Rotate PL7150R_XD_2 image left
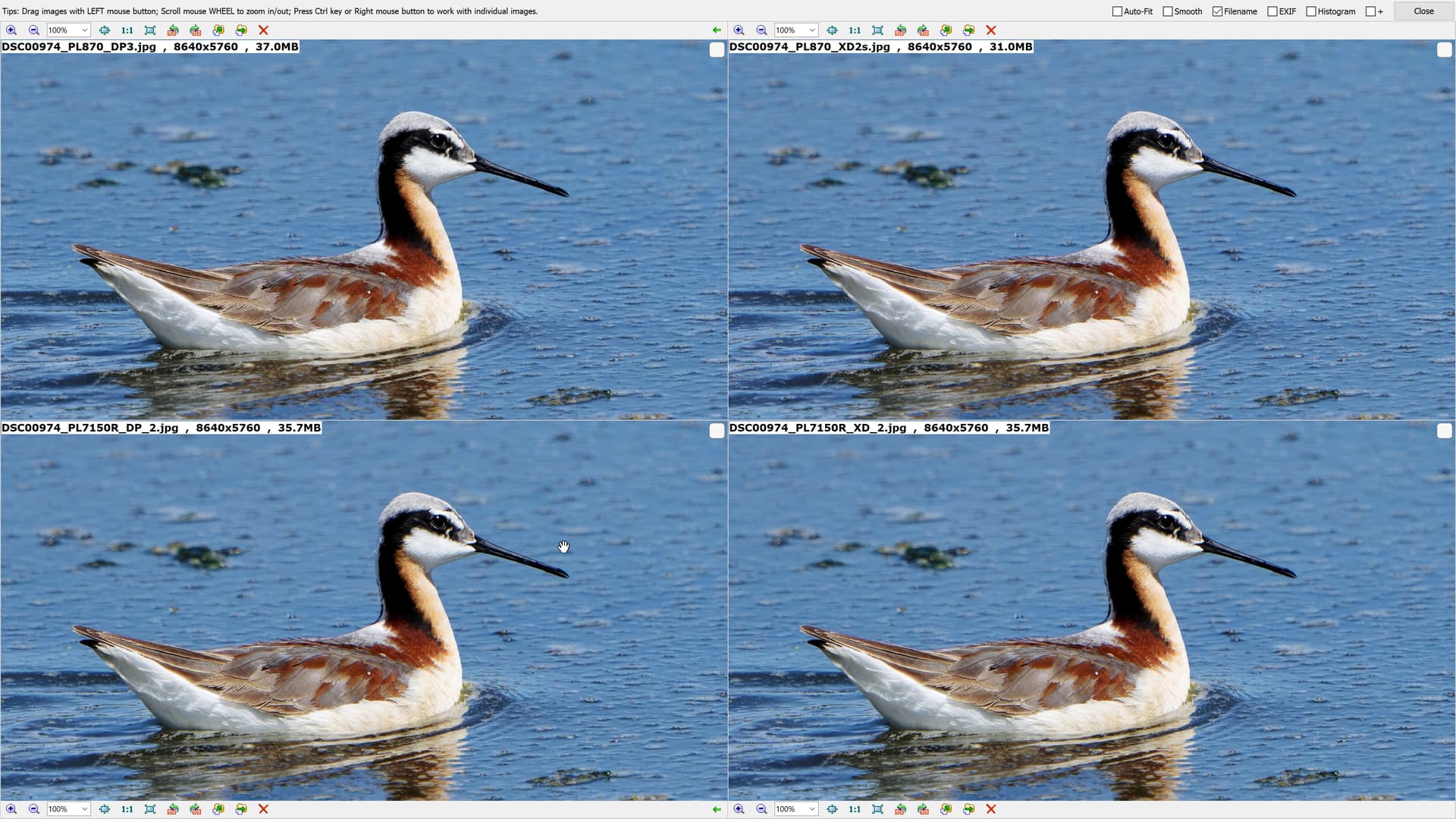This screenshot has height=819, width=1456. click(x=901, y=809)
